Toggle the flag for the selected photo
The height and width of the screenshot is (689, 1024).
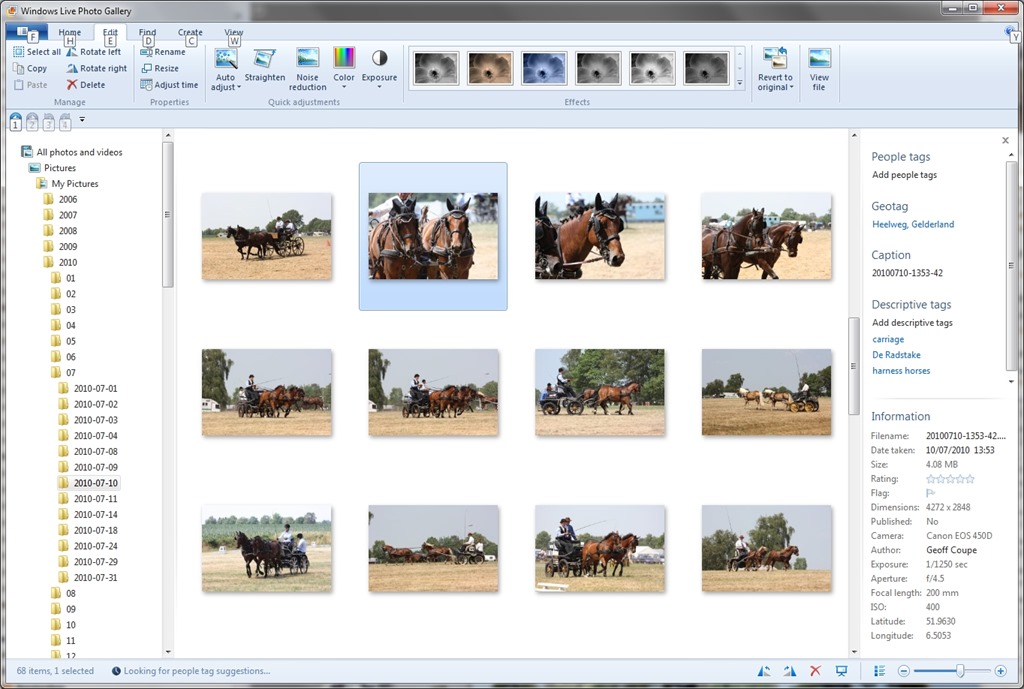[931, 493]
